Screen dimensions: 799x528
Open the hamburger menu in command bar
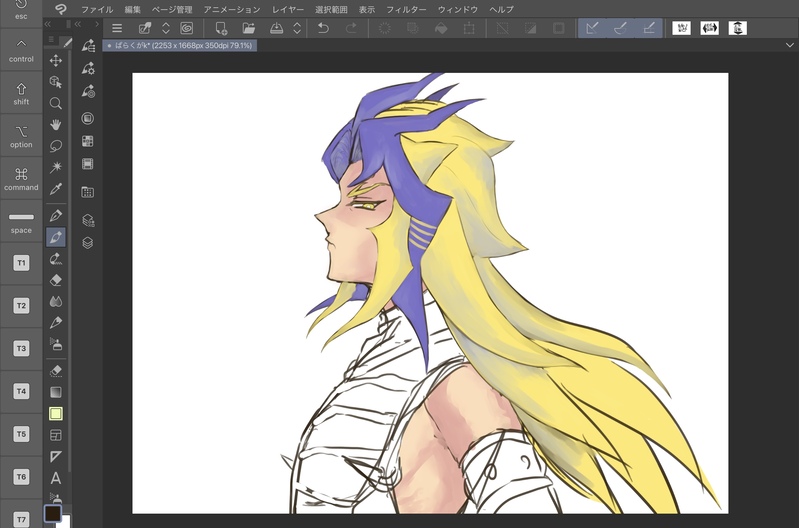tap(117, 28)
